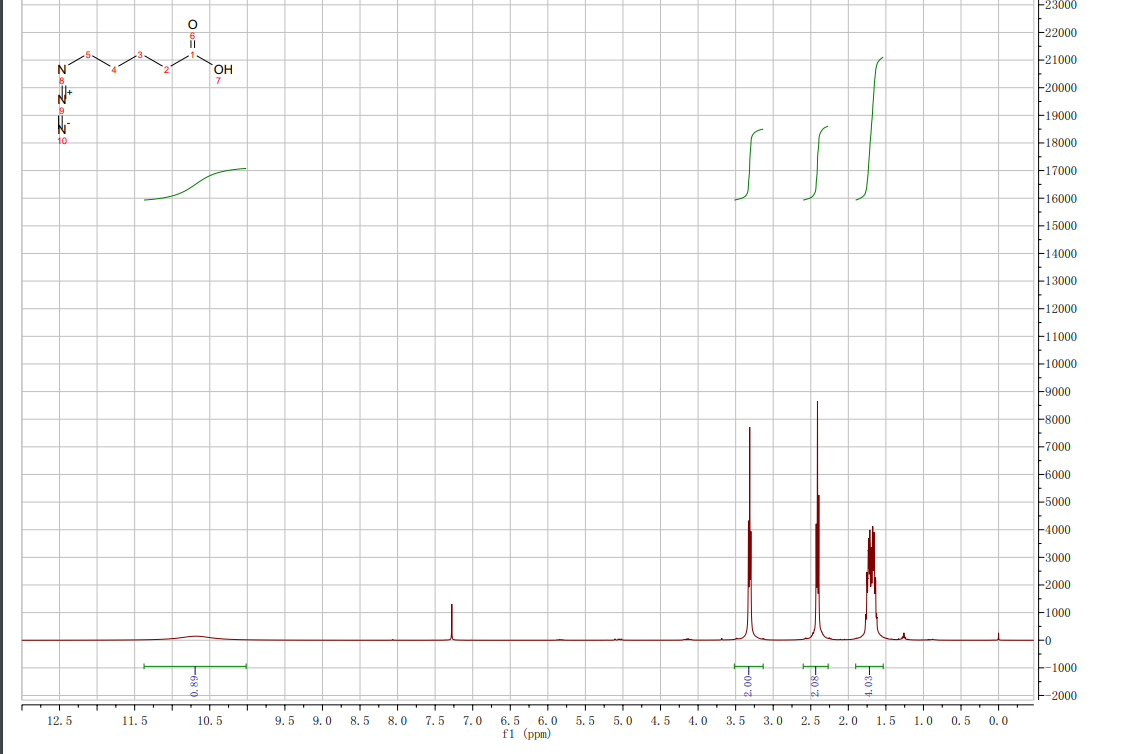The width and height of the screenshot is (1122, 754).
Task: Select the positively charged nitrogen labeled 9
Action: pos(62,99)
